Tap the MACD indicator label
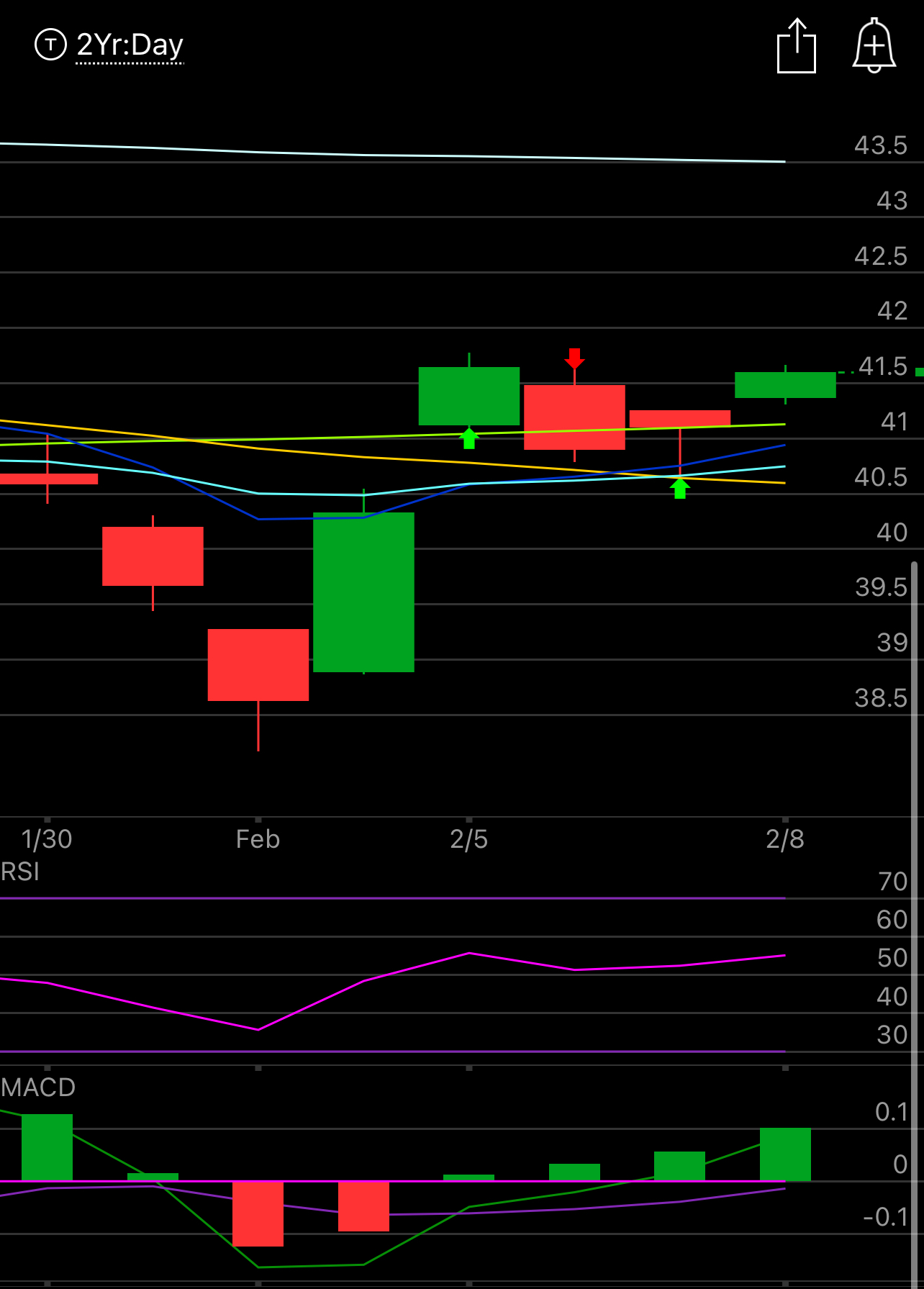The height and width of the screenshot is (1289, 924). coord(38,1087)
